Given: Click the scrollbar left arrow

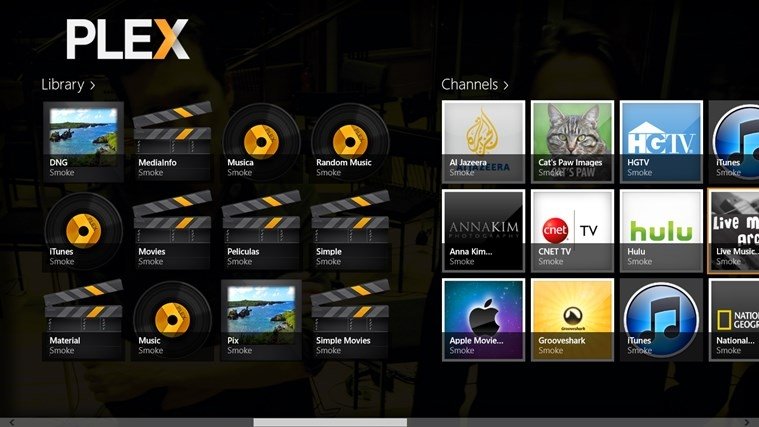Looking at the screenshot, I should pyautogui.click(x=12, y=423).
